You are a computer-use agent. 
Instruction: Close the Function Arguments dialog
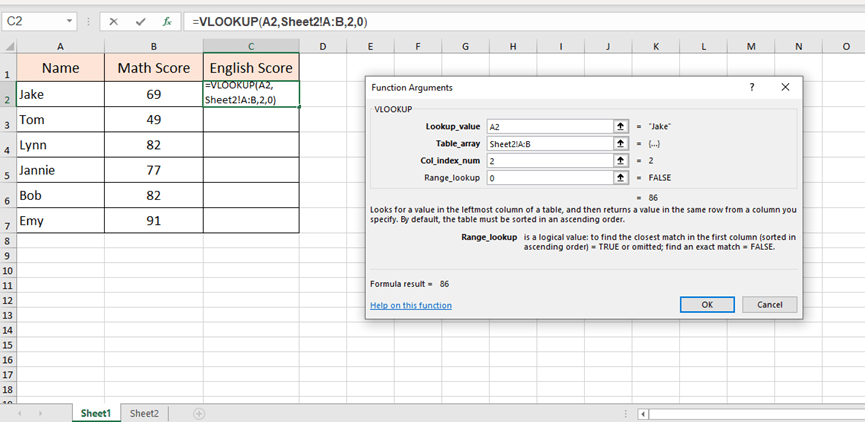coord(786,87)
